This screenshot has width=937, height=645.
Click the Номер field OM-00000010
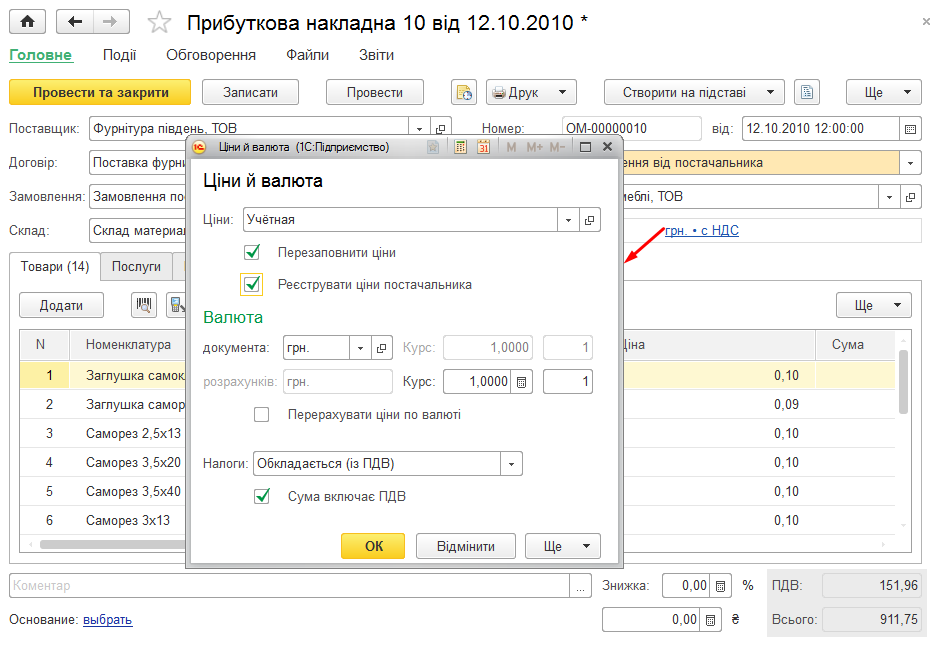(631, 129)
